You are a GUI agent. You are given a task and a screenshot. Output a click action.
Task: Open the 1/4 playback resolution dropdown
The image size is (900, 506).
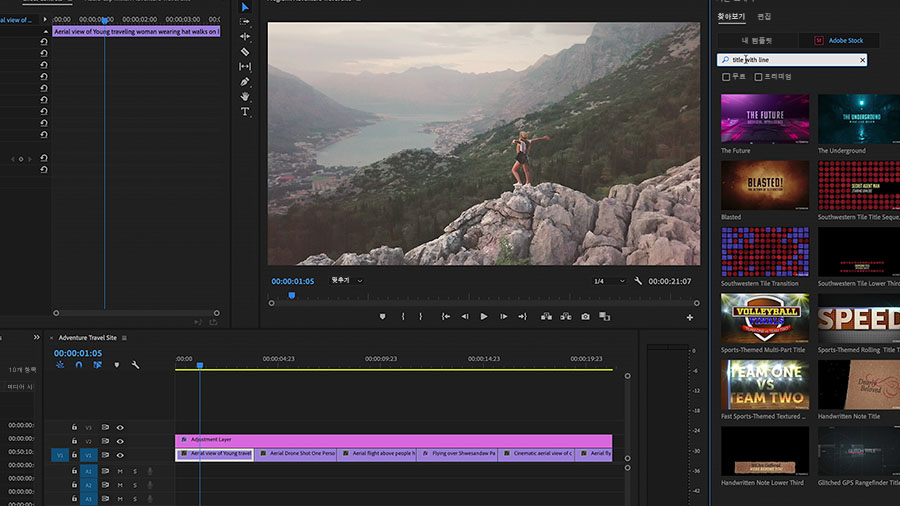coord(608,281)
